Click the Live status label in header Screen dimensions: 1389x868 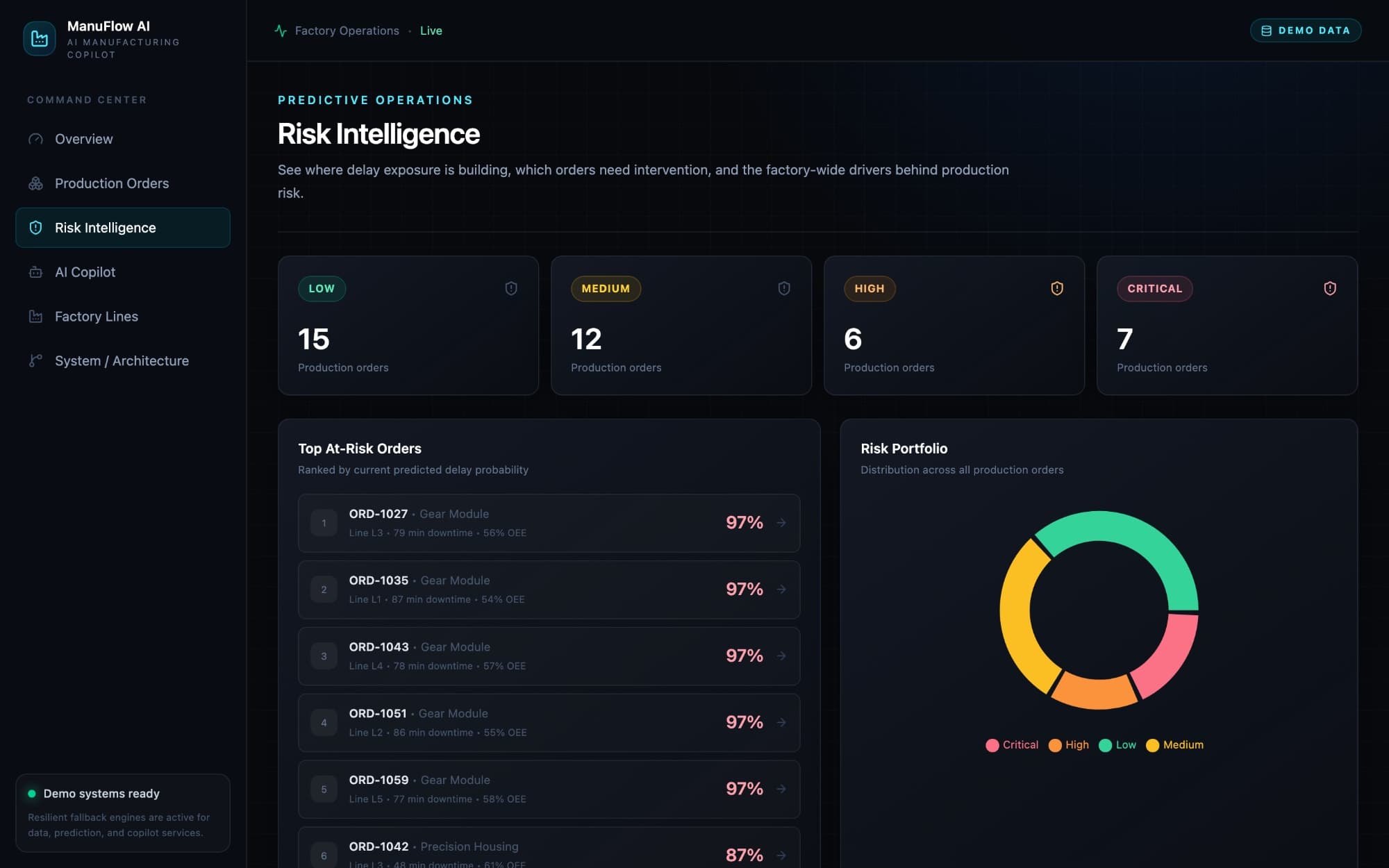tap(431, 31)
